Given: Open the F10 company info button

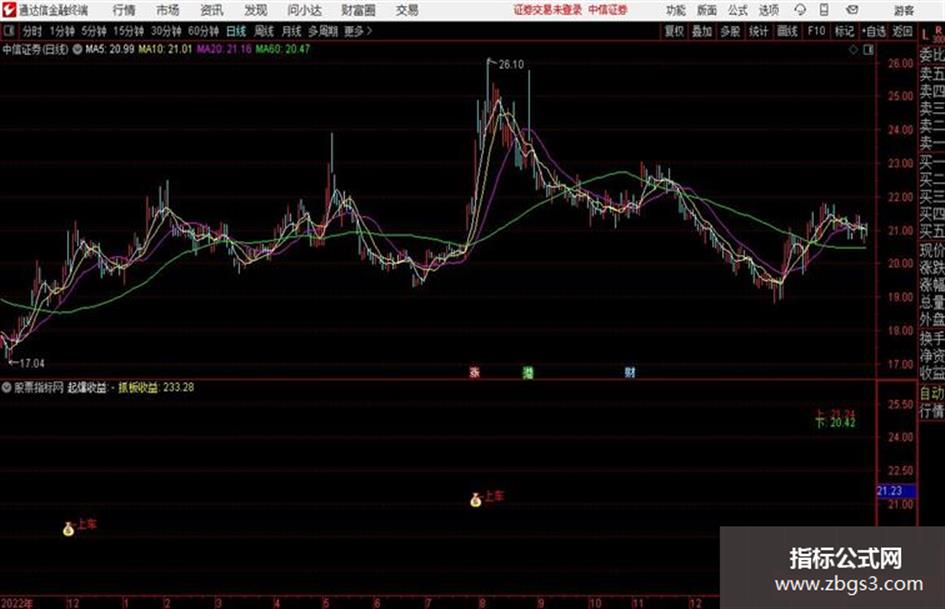Looking at the screenshot, I should (x=816, y=31).
